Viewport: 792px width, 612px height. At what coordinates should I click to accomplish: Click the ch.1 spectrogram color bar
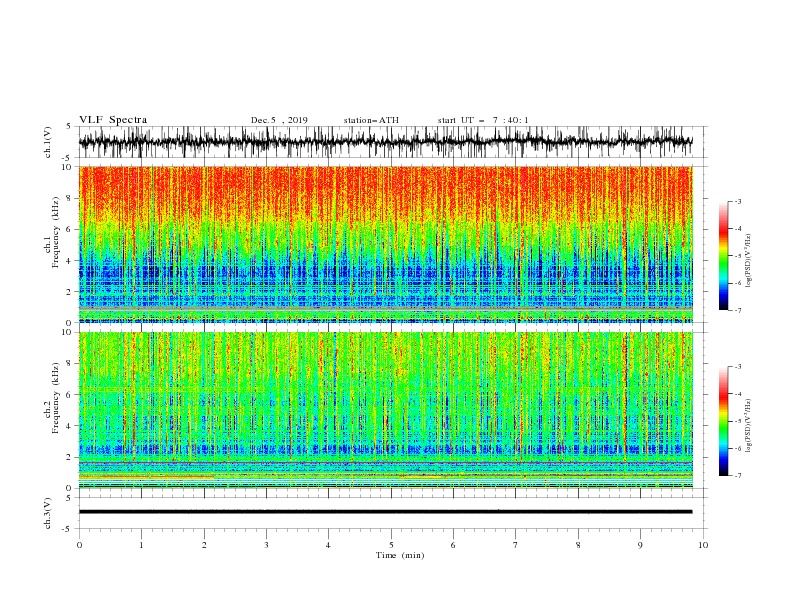[724, 256]
